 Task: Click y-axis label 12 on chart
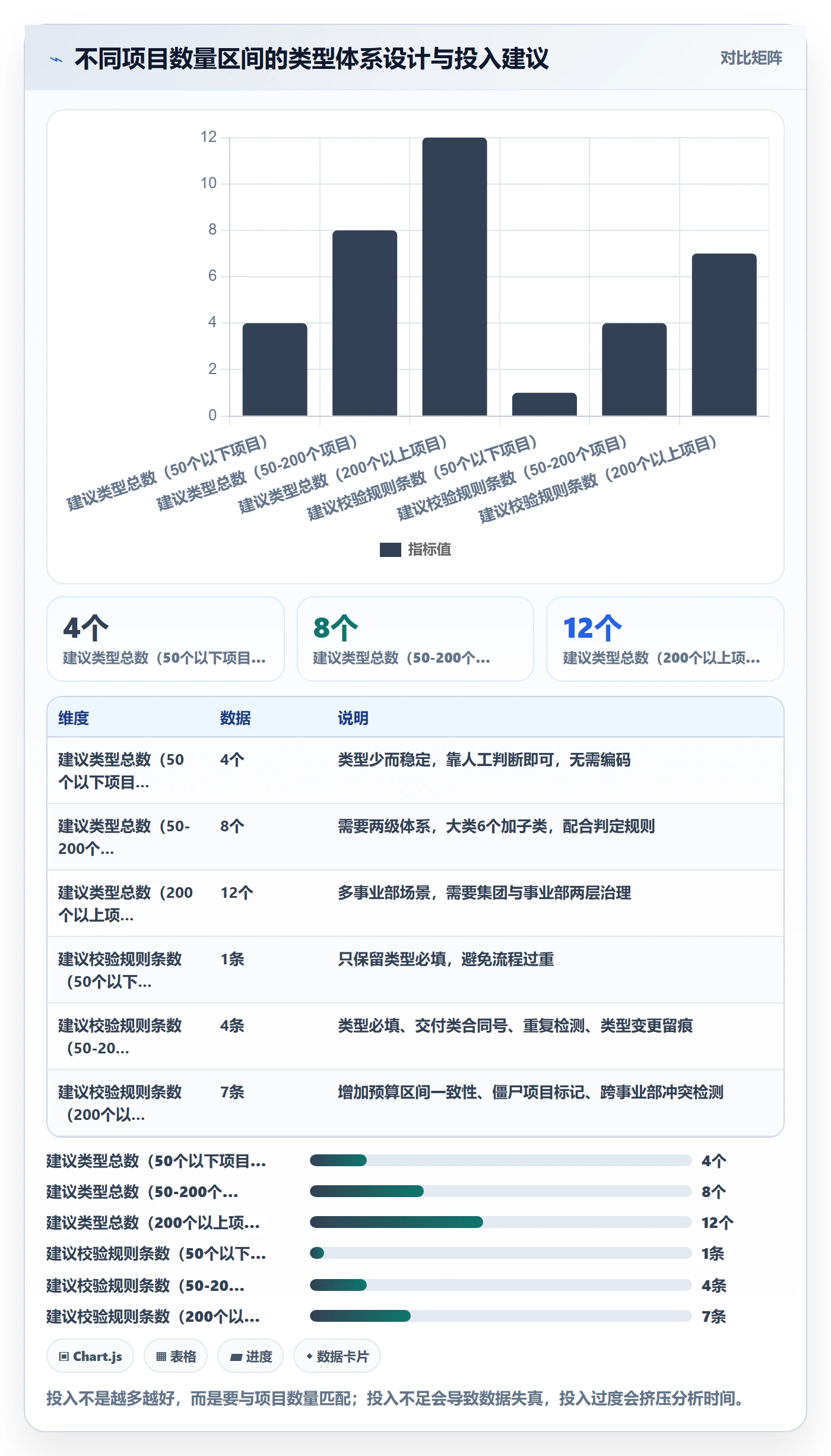coord(208,137)
